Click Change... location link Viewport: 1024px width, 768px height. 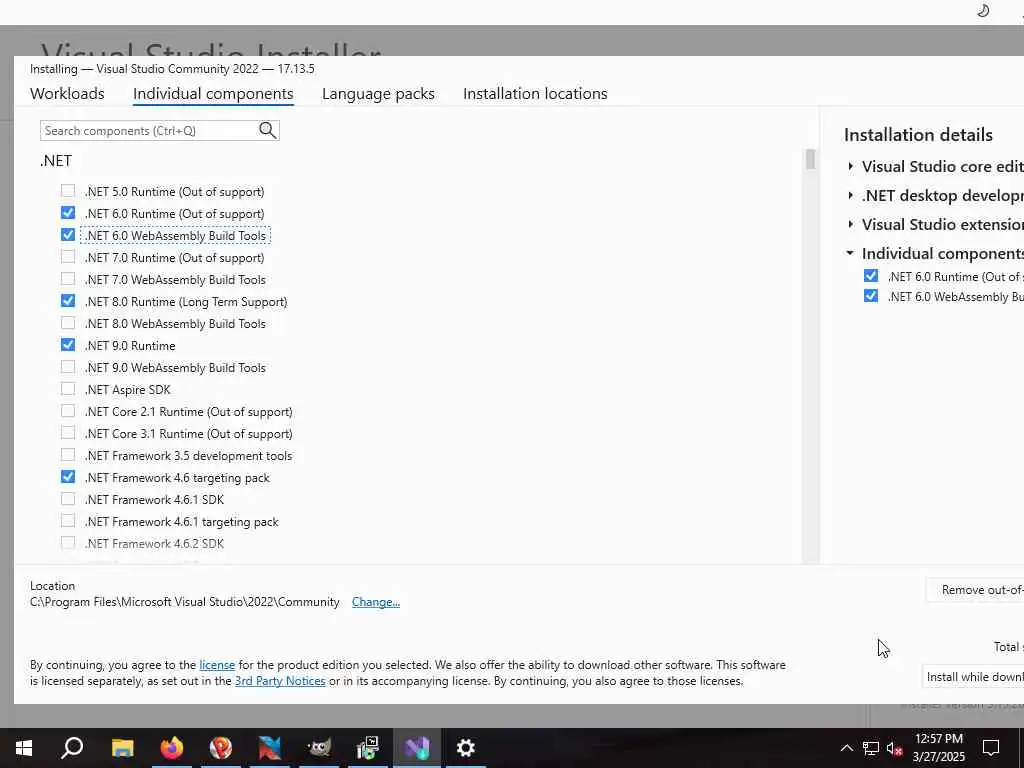click(x=376, y=601)
